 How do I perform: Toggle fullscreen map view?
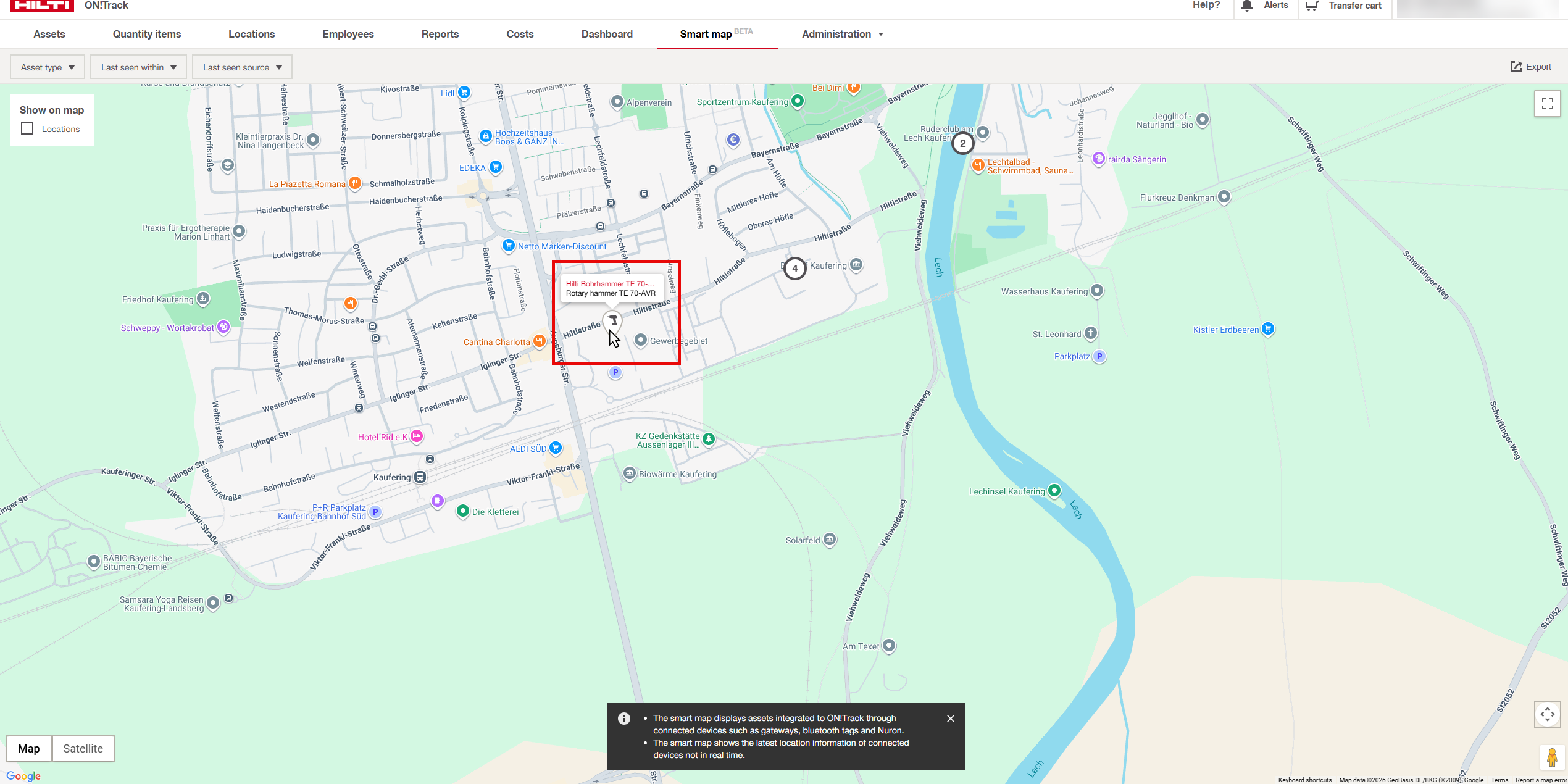pos(1547,104)
